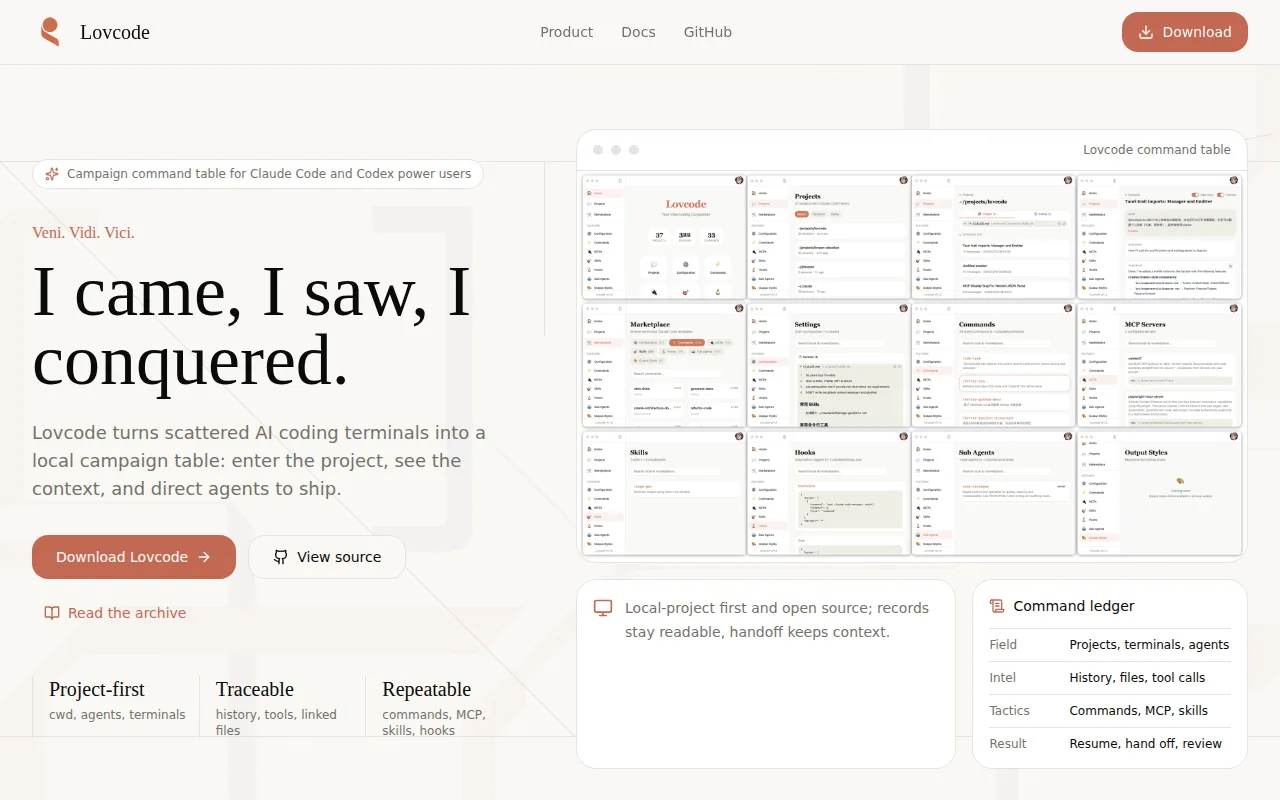
Task: Open the ~/projects/lovcode screenshot thumbnail
Action: [994, 237]
